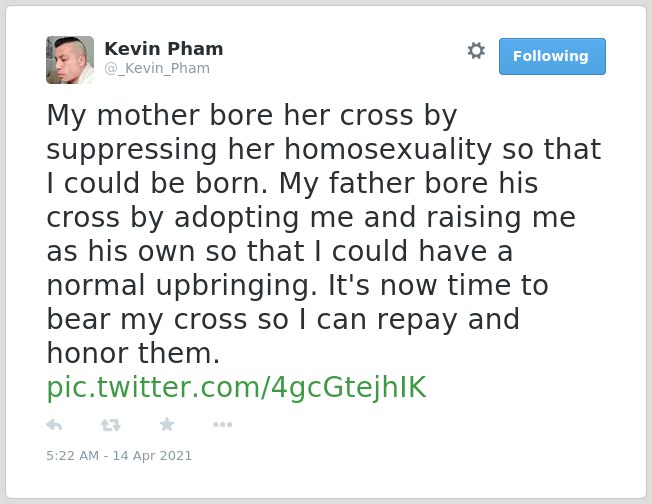Open the pic.twitter.com/4gcGtejhIK link

(x=237, y=388)
